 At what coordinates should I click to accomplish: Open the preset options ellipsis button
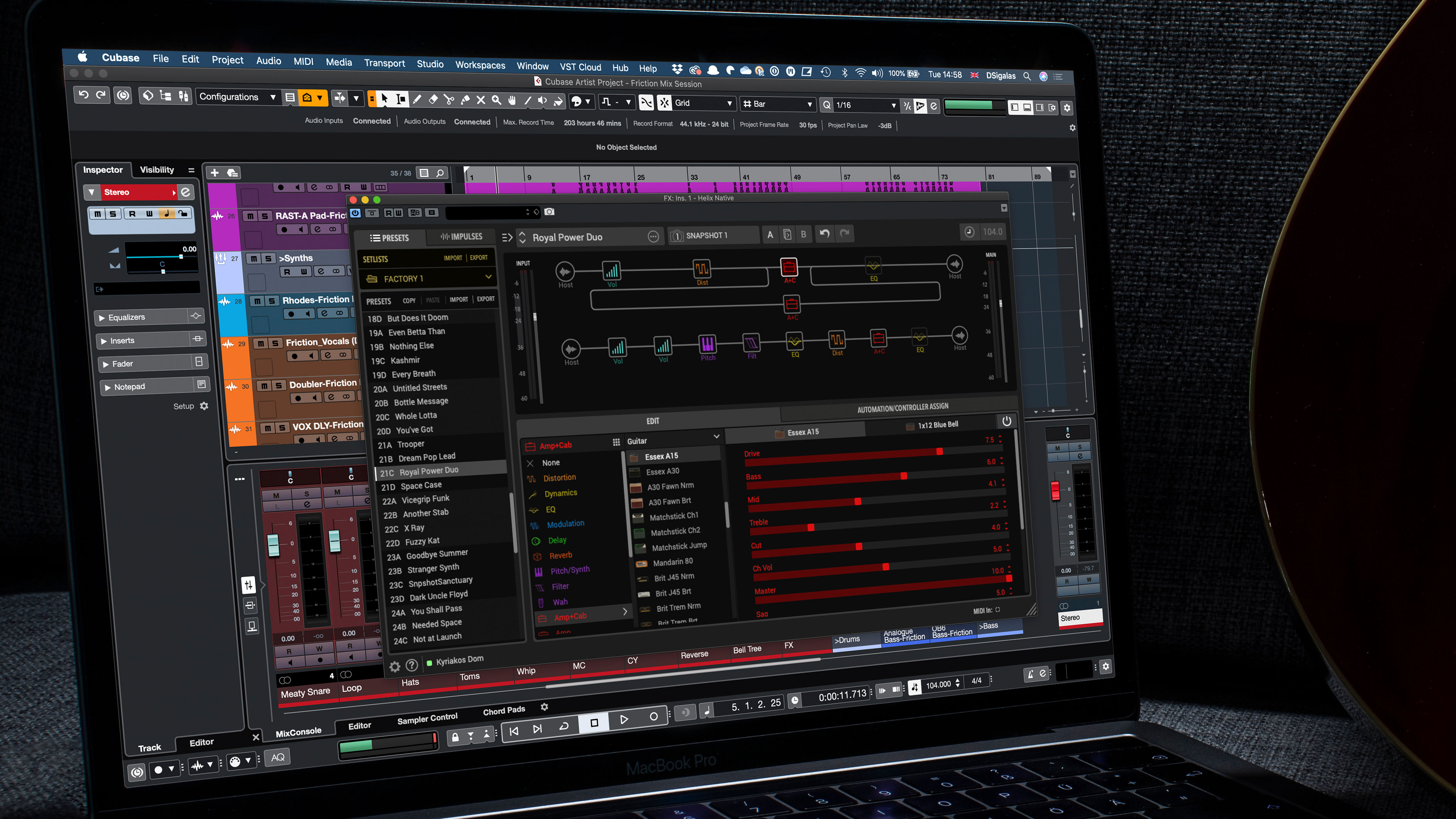click(653, 237)
